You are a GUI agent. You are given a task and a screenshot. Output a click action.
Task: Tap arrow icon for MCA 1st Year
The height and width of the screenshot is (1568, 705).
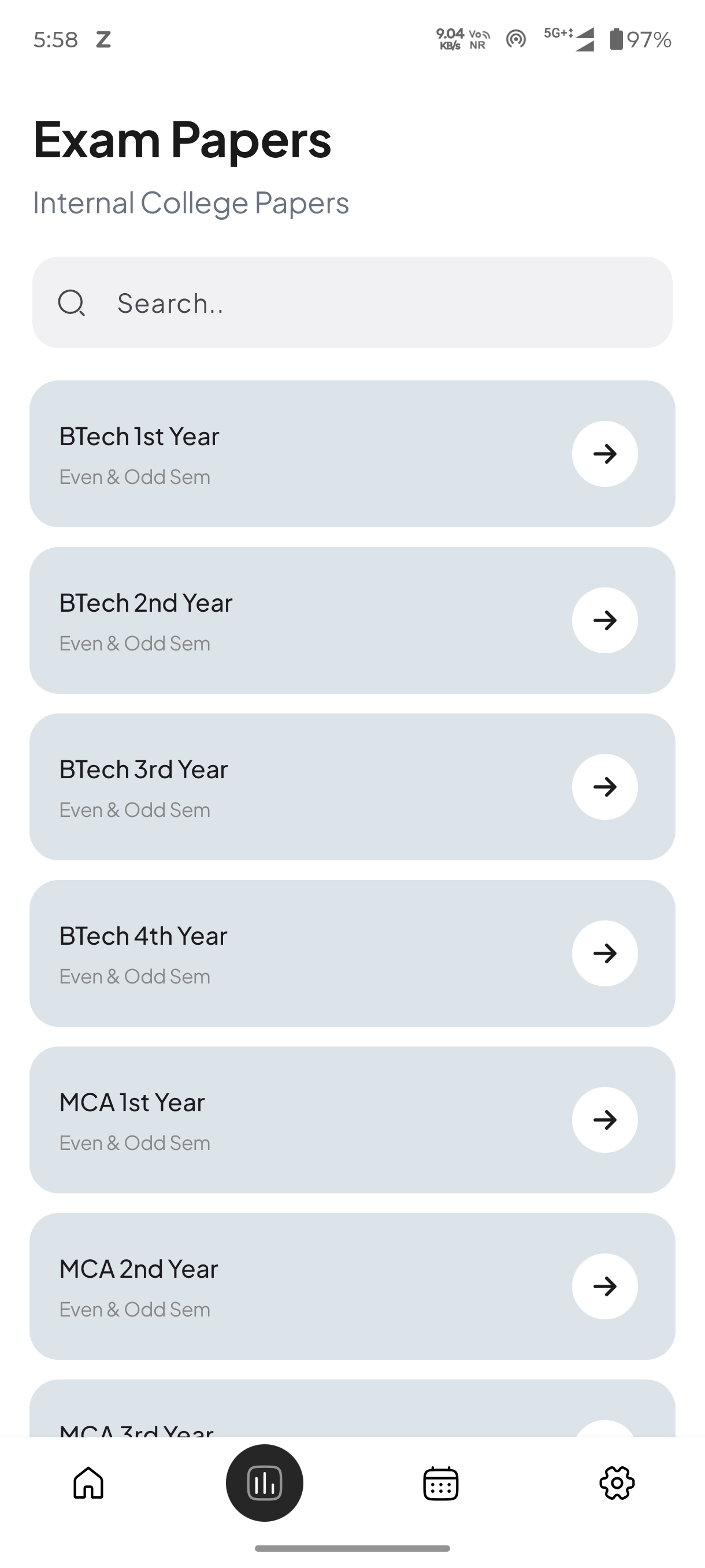604,1119
